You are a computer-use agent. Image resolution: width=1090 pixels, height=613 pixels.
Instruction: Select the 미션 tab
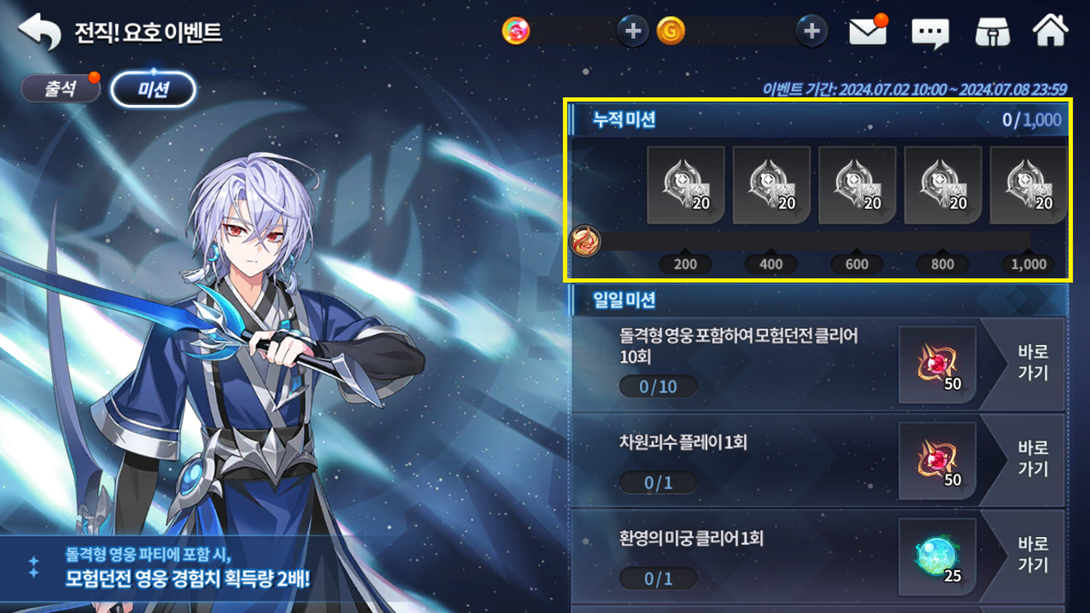coord(153,89)
